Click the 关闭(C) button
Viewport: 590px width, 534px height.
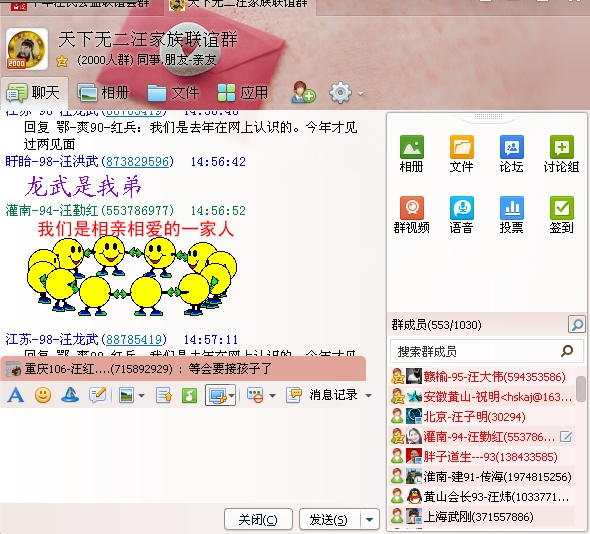coord(258,520)
